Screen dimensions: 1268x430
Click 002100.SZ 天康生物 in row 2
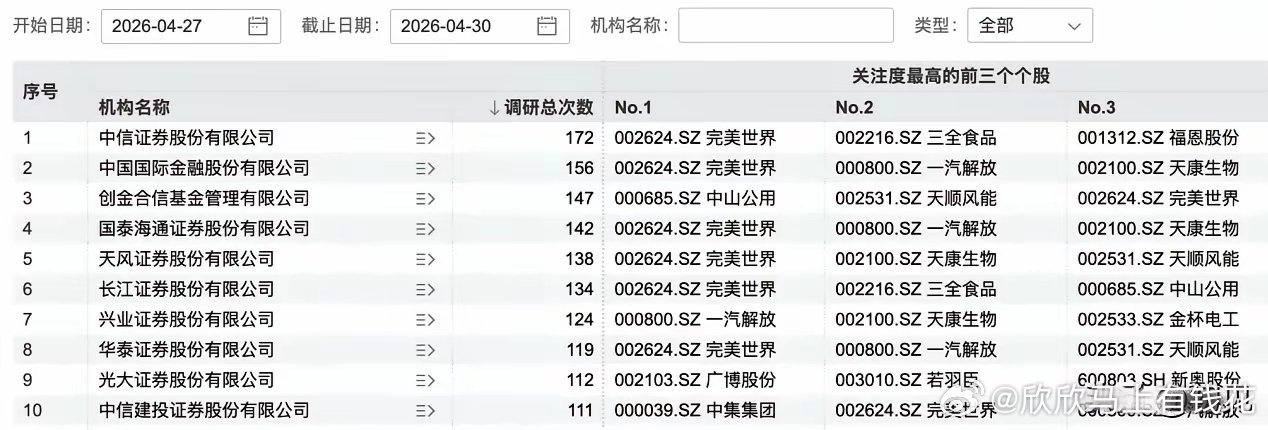[1158, 168]
